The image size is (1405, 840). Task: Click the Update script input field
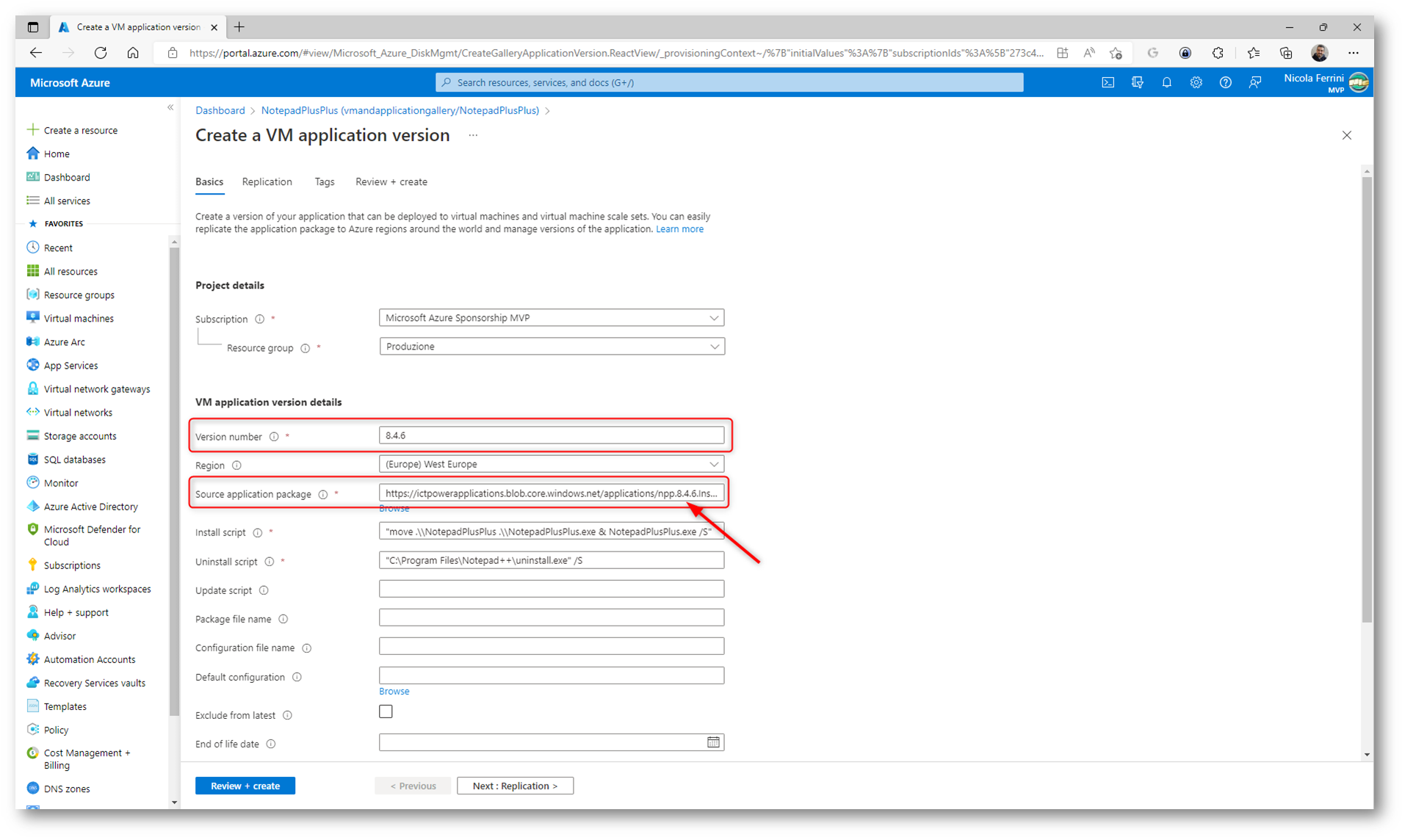point(552,590)
